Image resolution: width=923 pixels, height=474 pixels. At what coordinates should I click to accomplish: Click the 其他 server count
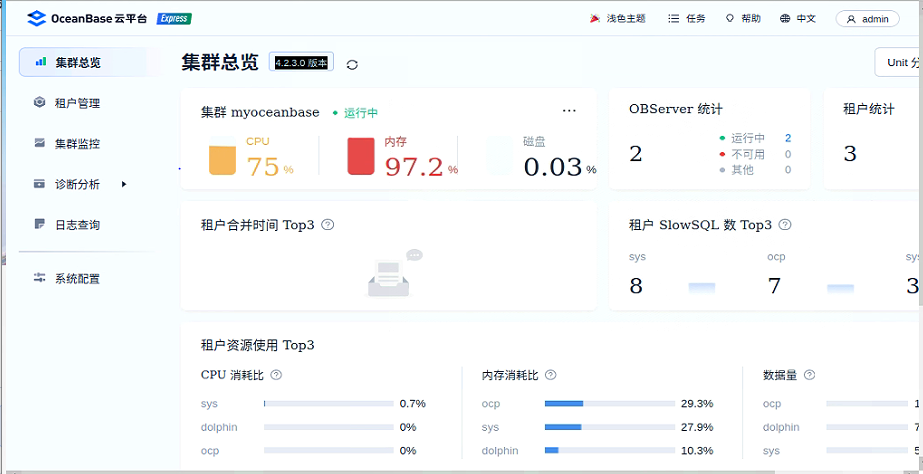click(x=788, y=170)
